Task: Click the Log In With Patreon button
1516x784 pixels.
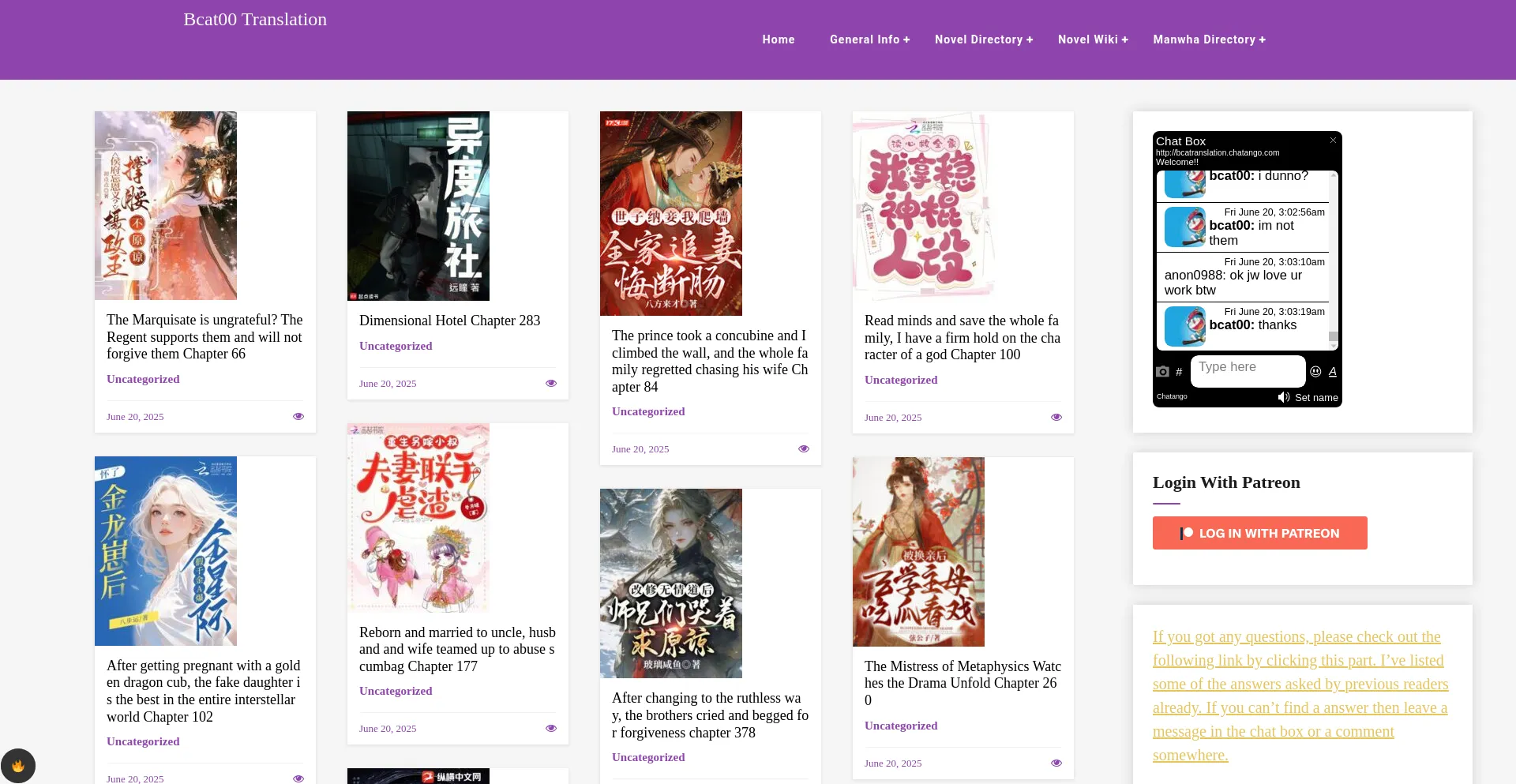Action: (x=1259, y=533)
